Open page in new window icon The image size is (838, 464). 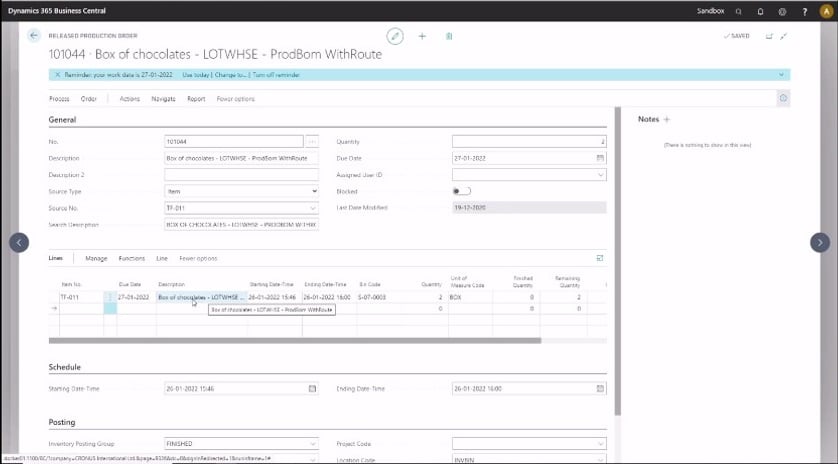point(770,36)
